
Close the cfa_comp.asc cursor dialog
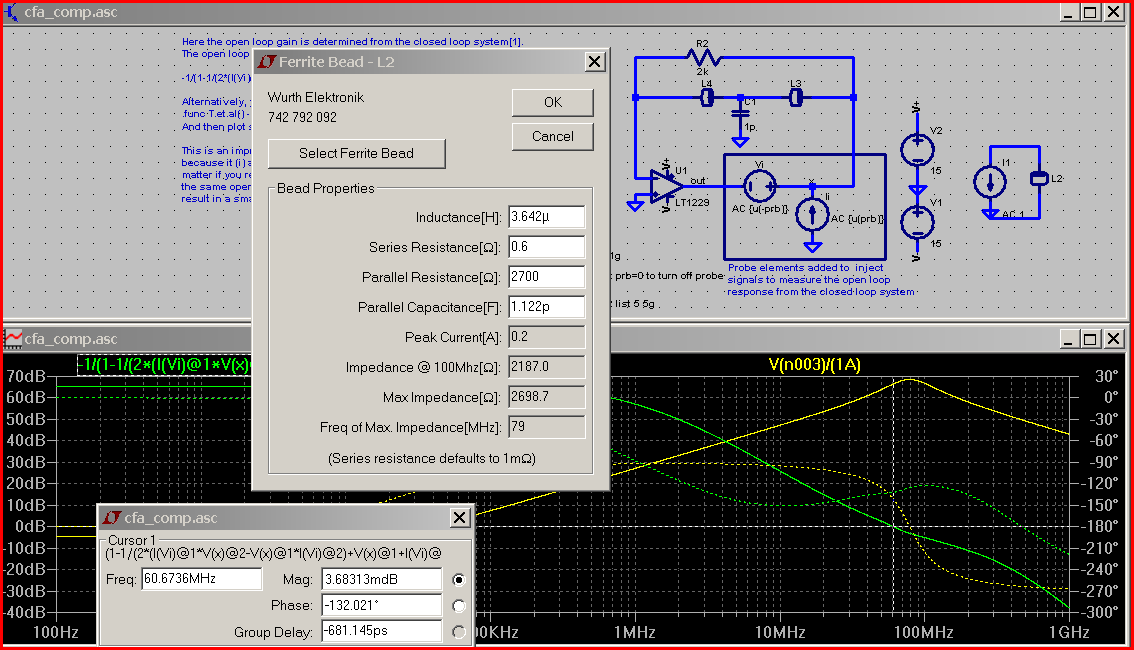[460, 518]
